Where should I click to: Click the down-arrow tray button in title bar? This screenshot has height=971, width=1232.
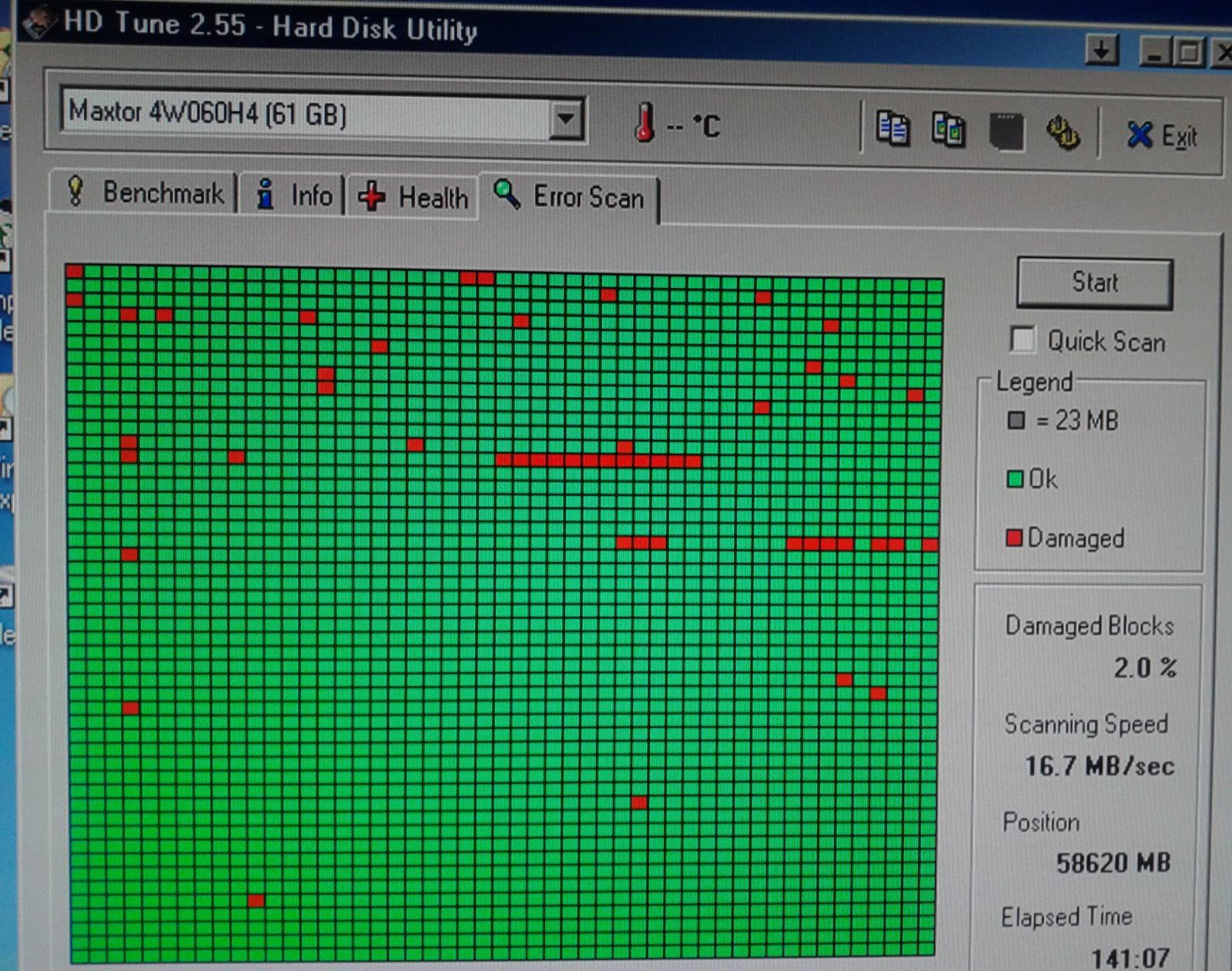[1102, 51]
